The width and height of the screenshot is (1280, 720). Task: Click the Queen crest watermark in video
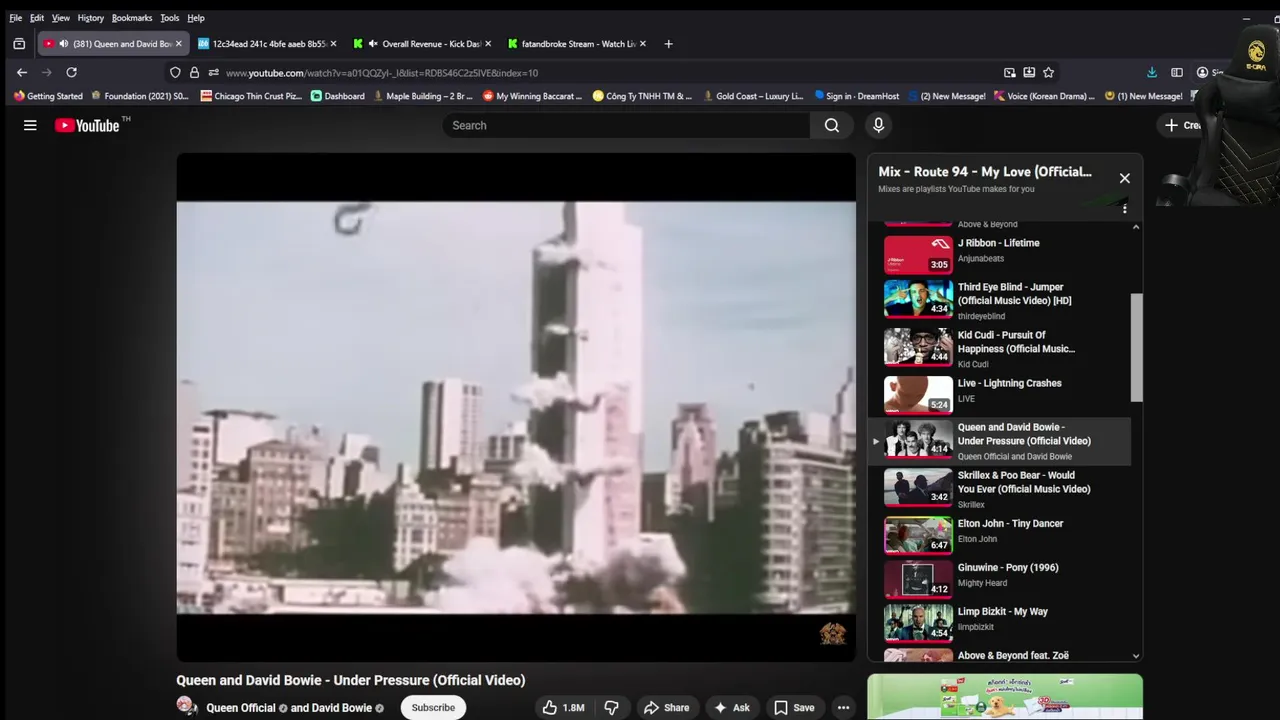tap(832, 633)
